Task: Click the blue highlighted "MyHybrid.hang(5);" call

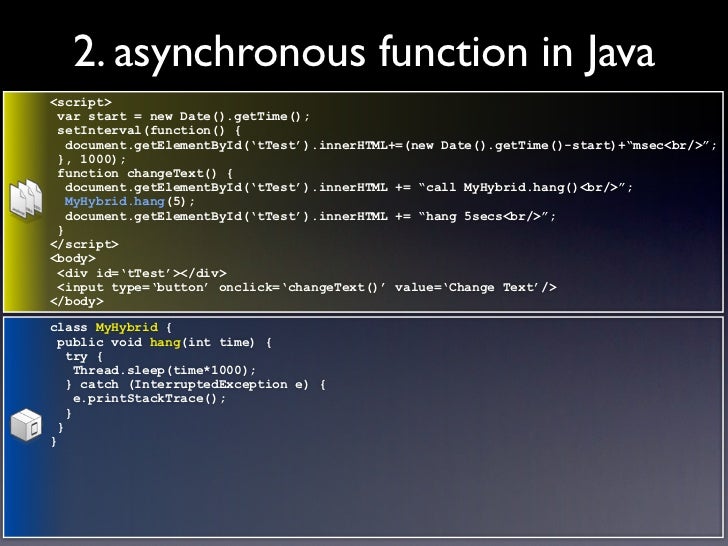Action: [130, 202]
